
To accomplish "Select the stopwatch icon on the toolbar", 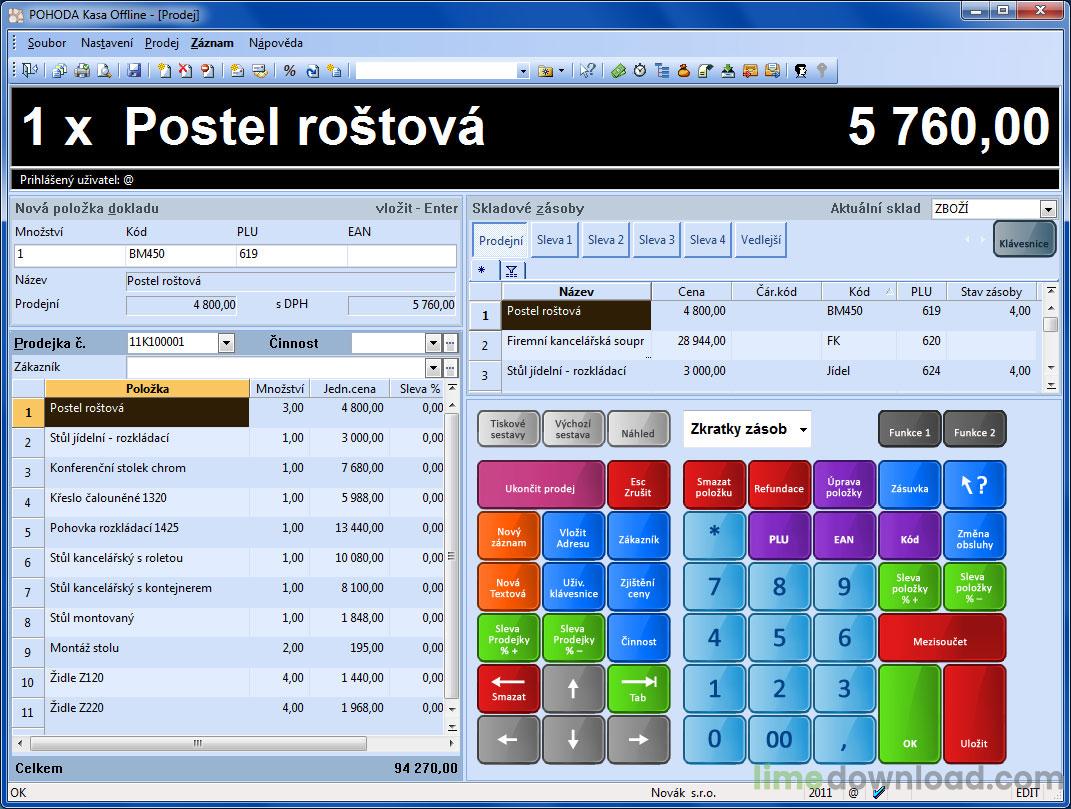I will pos(639,72).
